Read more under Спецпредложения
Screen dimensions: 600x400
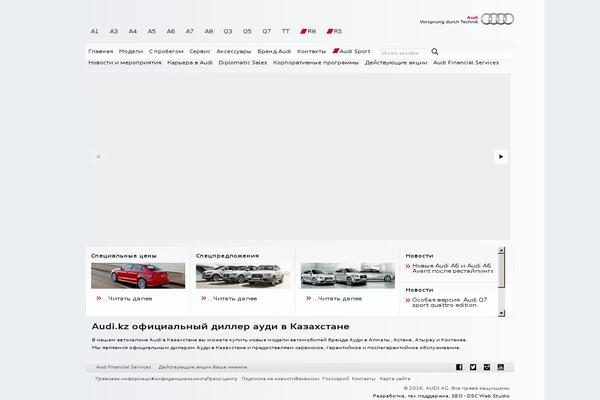pyautogui.click(x=230, y=299)
